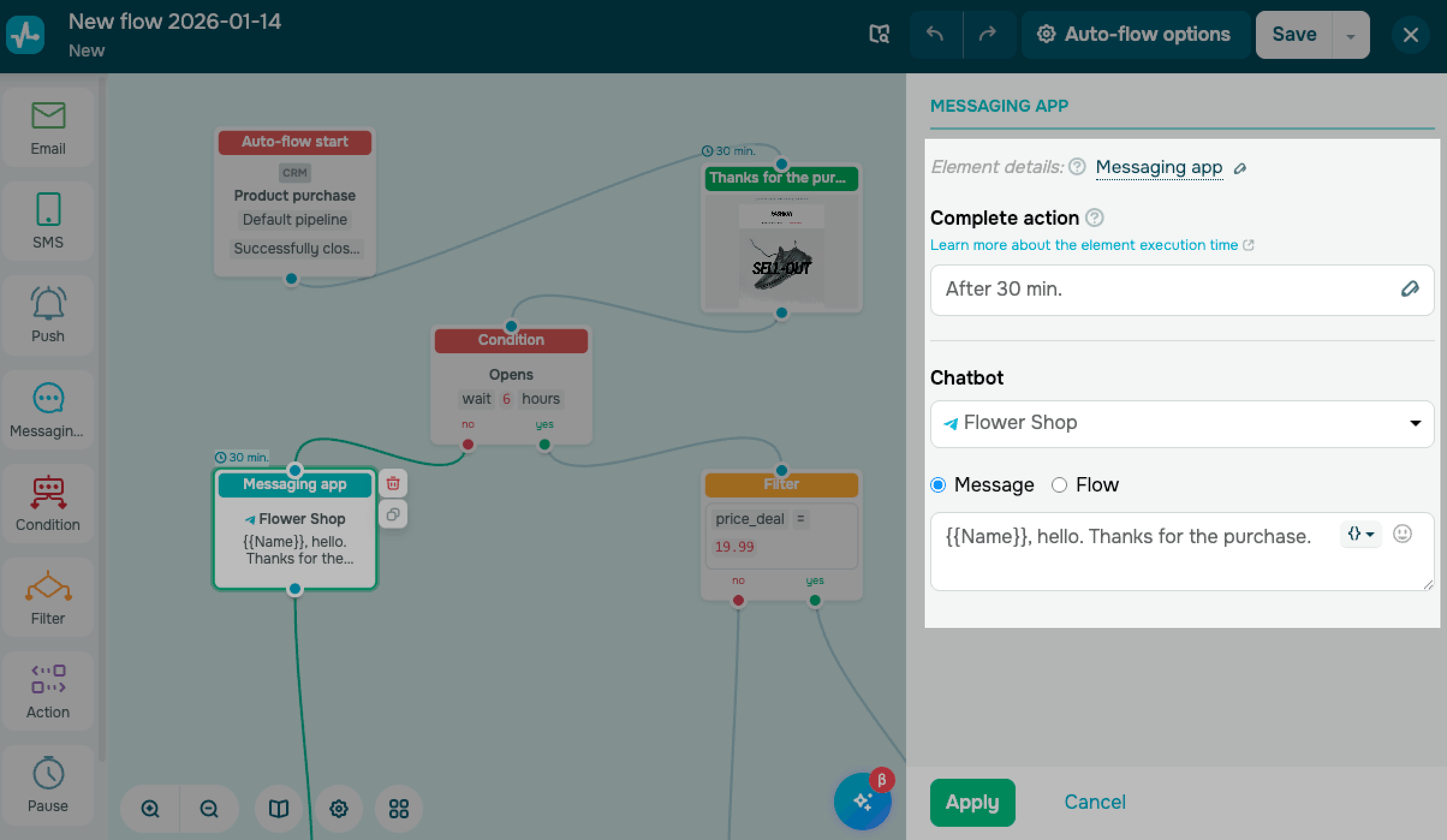Click the undo arrow in header

[935, 35]
